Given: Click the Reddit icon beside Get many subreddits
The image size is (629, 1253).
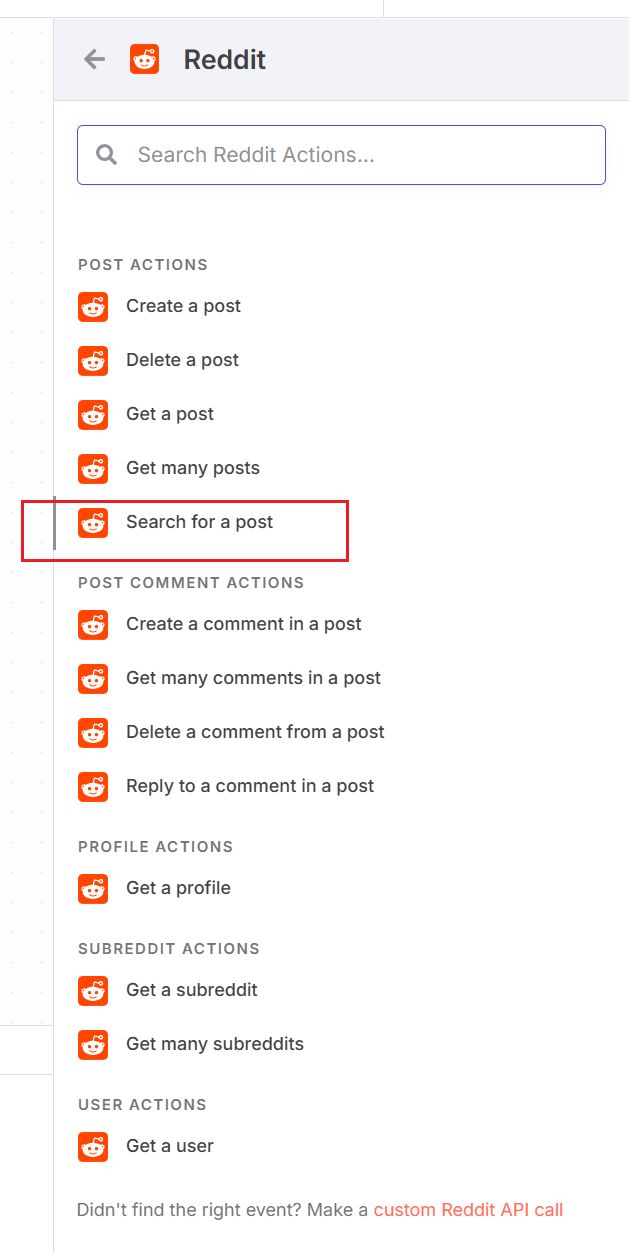Looking at the screenshot, I should 93,1045.
